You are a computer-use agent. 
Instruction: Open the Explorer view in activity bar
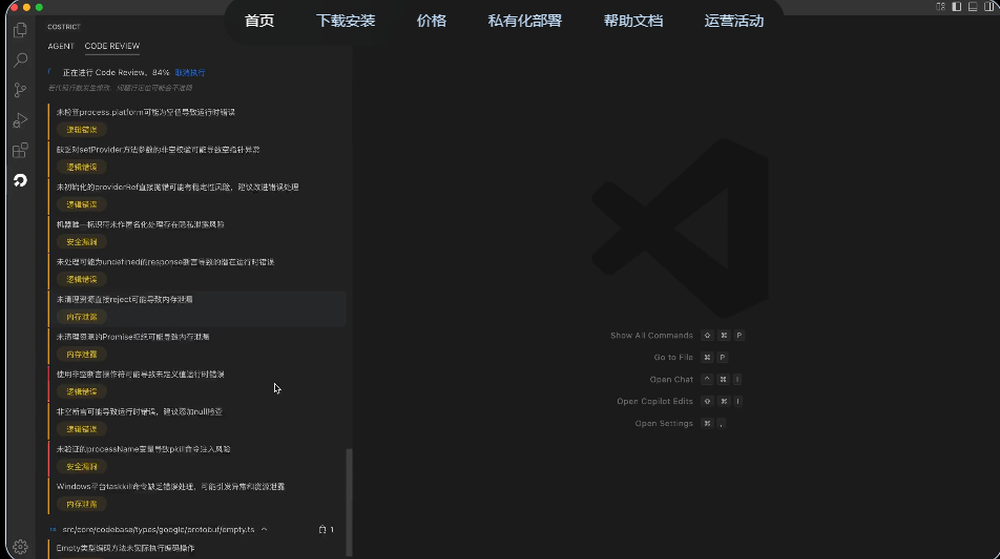point(20,30)
